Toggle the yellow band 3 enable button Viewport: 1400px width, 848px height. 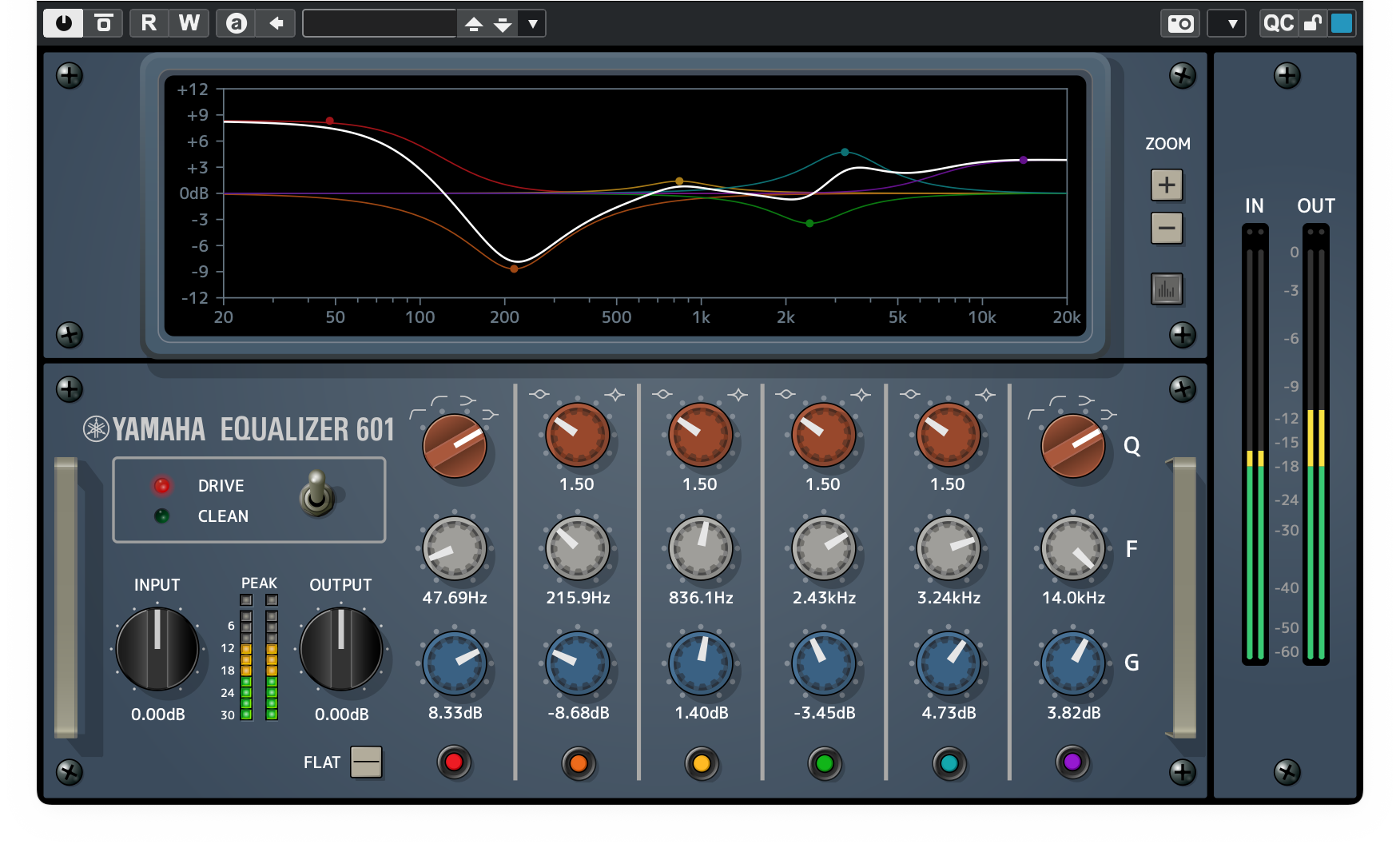point(702,763)
